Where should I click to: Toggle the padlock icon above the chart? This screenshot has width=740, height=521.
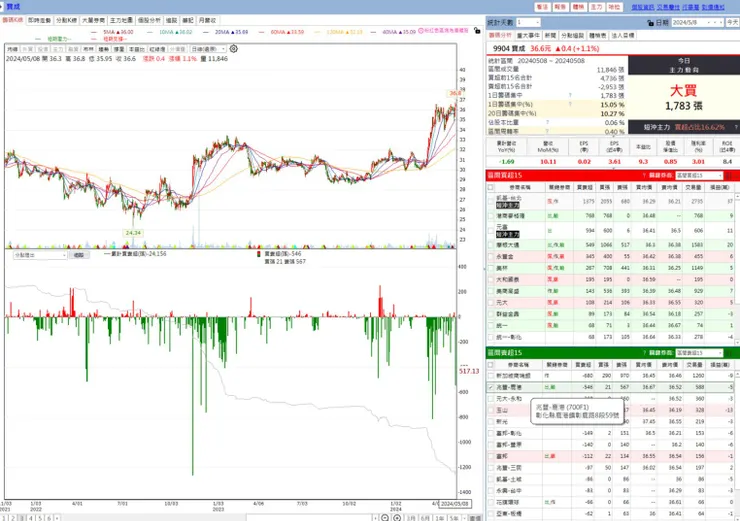click(477, 30)
